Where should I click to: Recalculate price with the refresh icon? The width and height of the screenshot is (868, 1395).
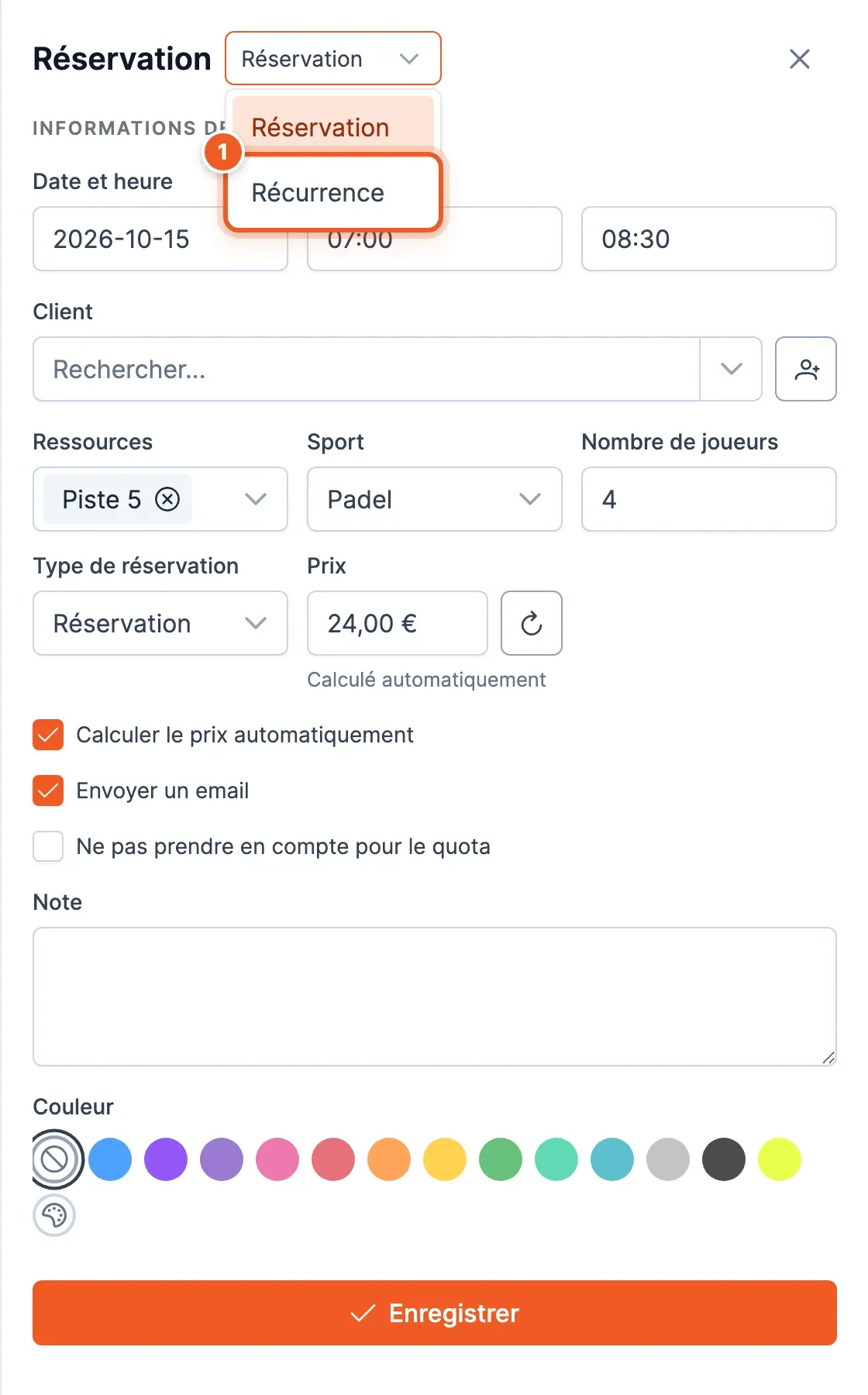pyautogui.click(x=532, y=623)
